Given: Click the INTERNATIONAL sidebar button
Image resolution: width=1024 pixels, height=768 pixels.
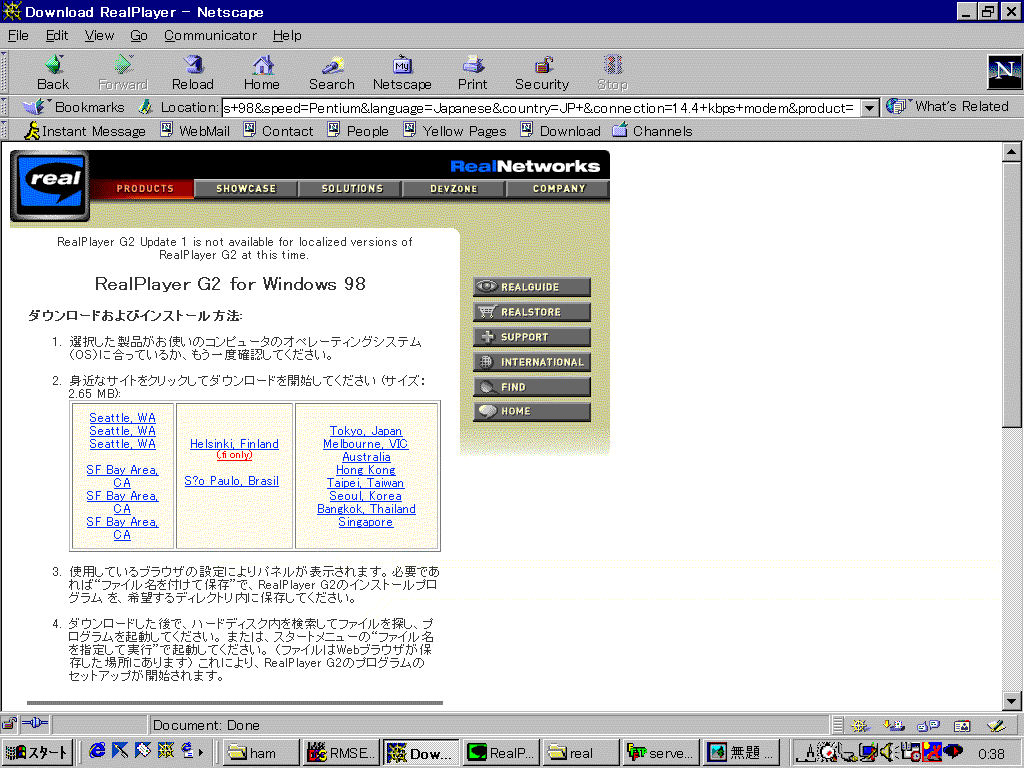Looking at the screenshot, I should click(532, 362).
